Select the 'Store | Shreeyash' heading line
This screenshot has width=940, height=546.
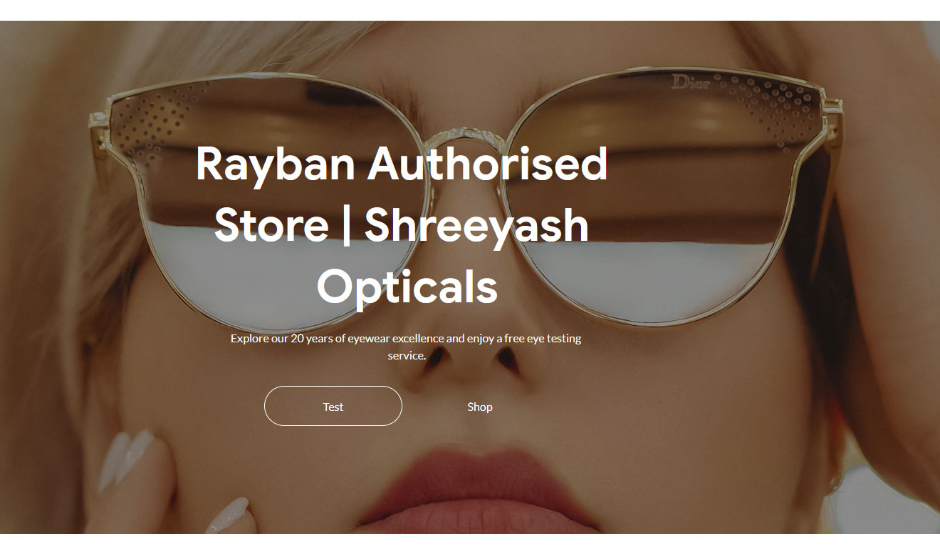point(401,226)
